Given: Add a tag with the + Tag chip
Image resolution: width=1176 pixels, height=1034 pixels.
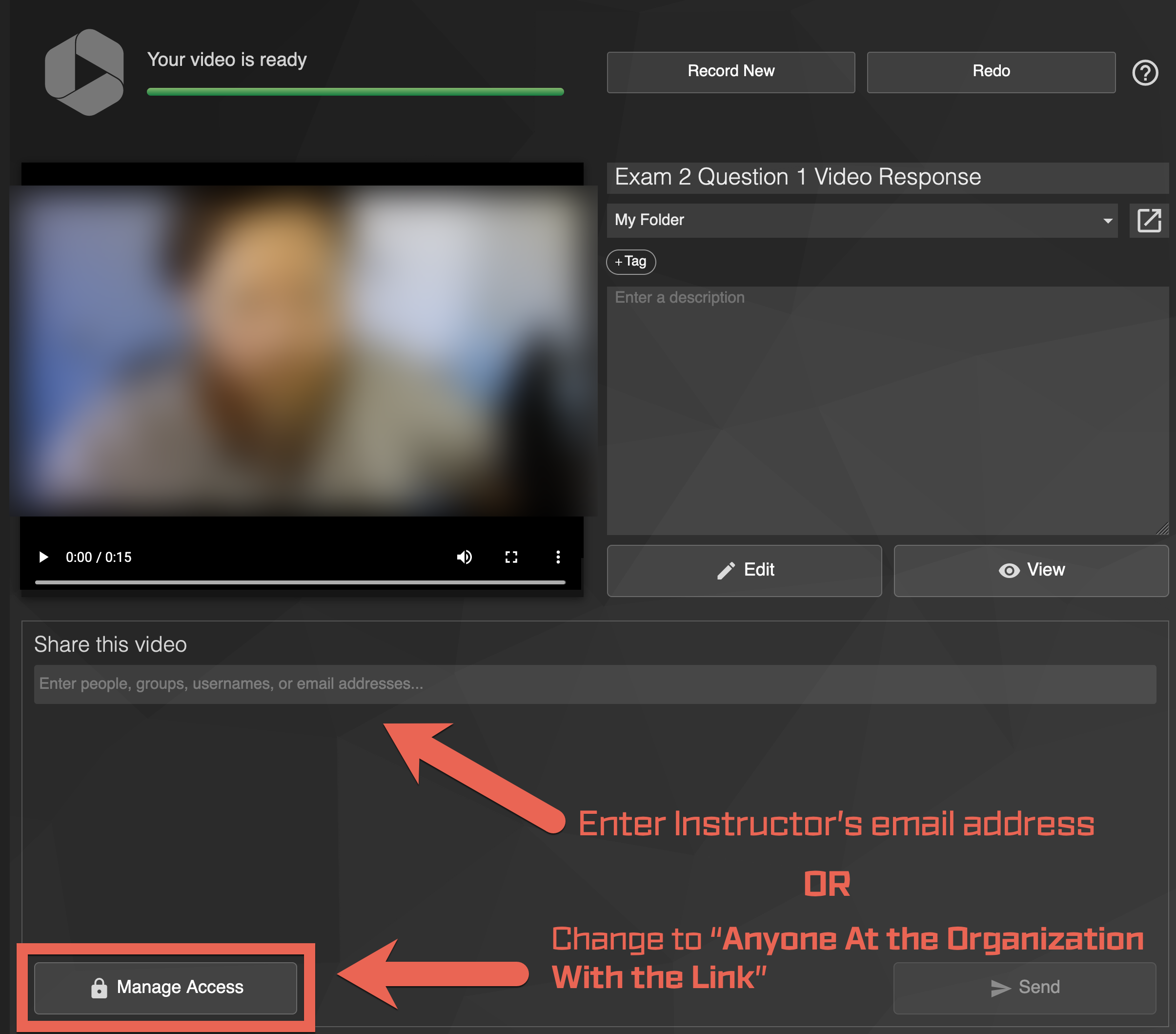Looking at the screenshot, I should (x=630, y=261).
